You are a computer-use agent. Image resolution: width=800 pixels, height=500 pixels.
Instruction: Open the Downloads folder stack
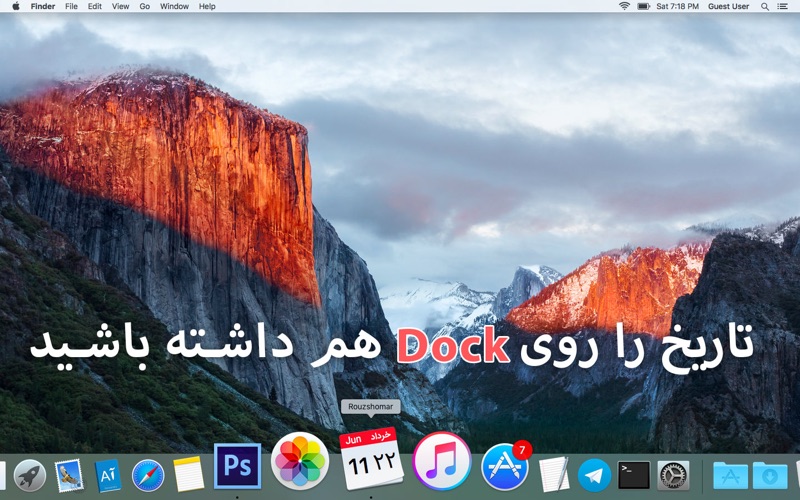coord(770,476)
